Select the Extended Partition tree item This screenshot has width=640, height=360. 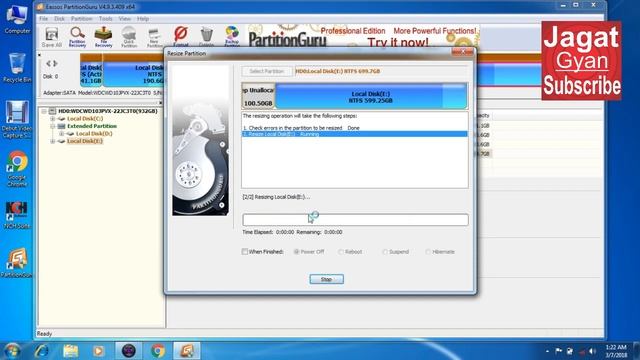coord(92,126)
